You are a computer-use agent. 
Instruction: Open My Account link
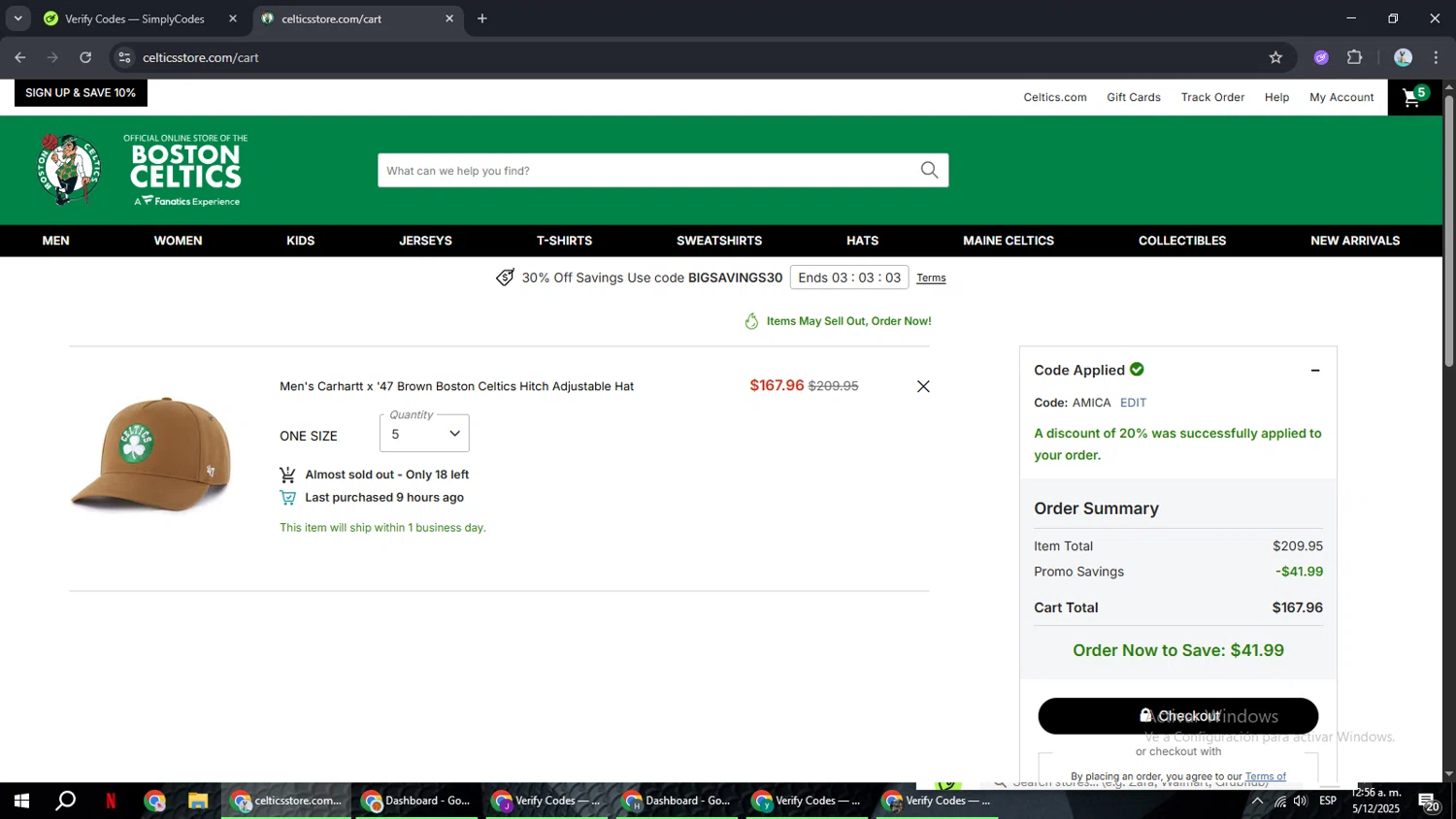pyautogui.click(x=1341, y=97)
